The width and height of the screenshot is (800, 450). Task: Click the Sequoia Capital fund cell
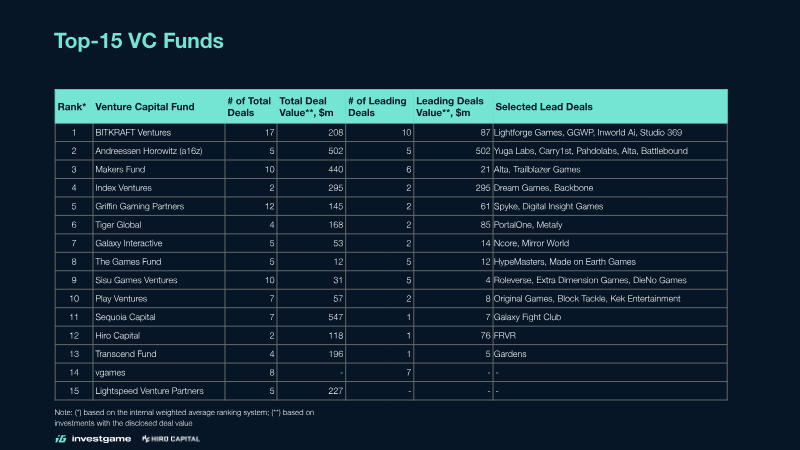pyautogui.click(x=159, y=317)
